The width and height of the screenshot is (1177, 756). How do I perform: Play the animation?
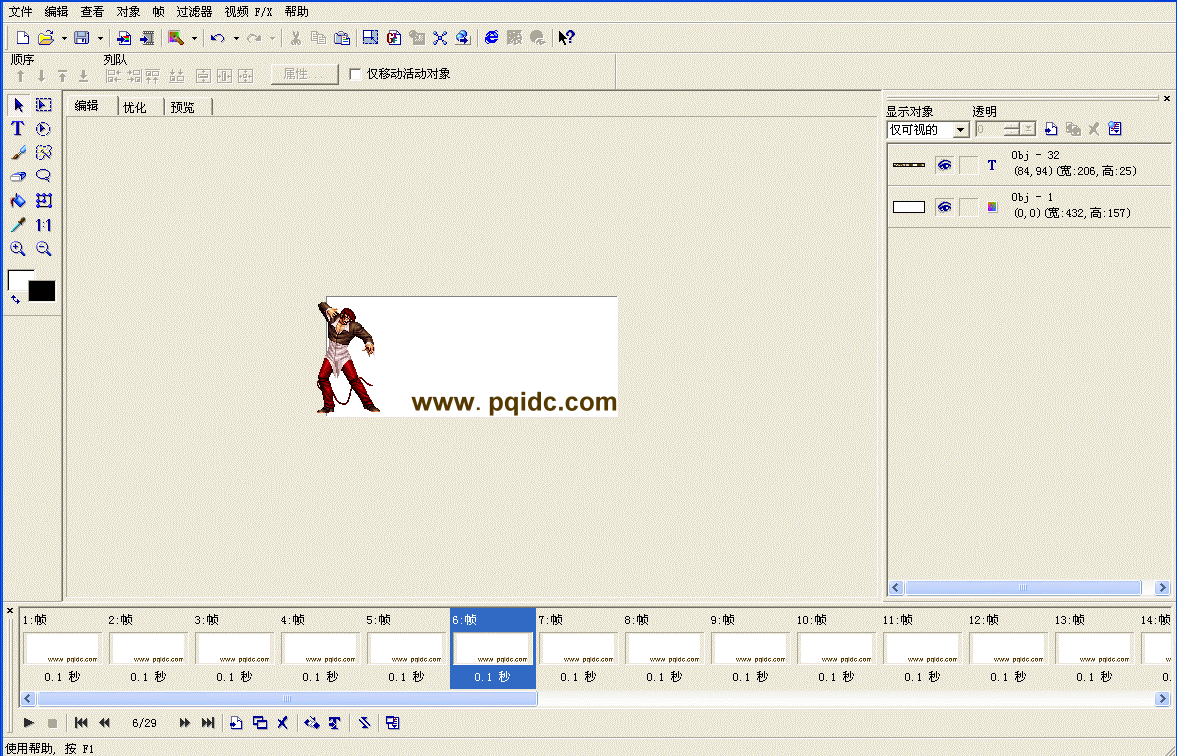click(29, 723)
